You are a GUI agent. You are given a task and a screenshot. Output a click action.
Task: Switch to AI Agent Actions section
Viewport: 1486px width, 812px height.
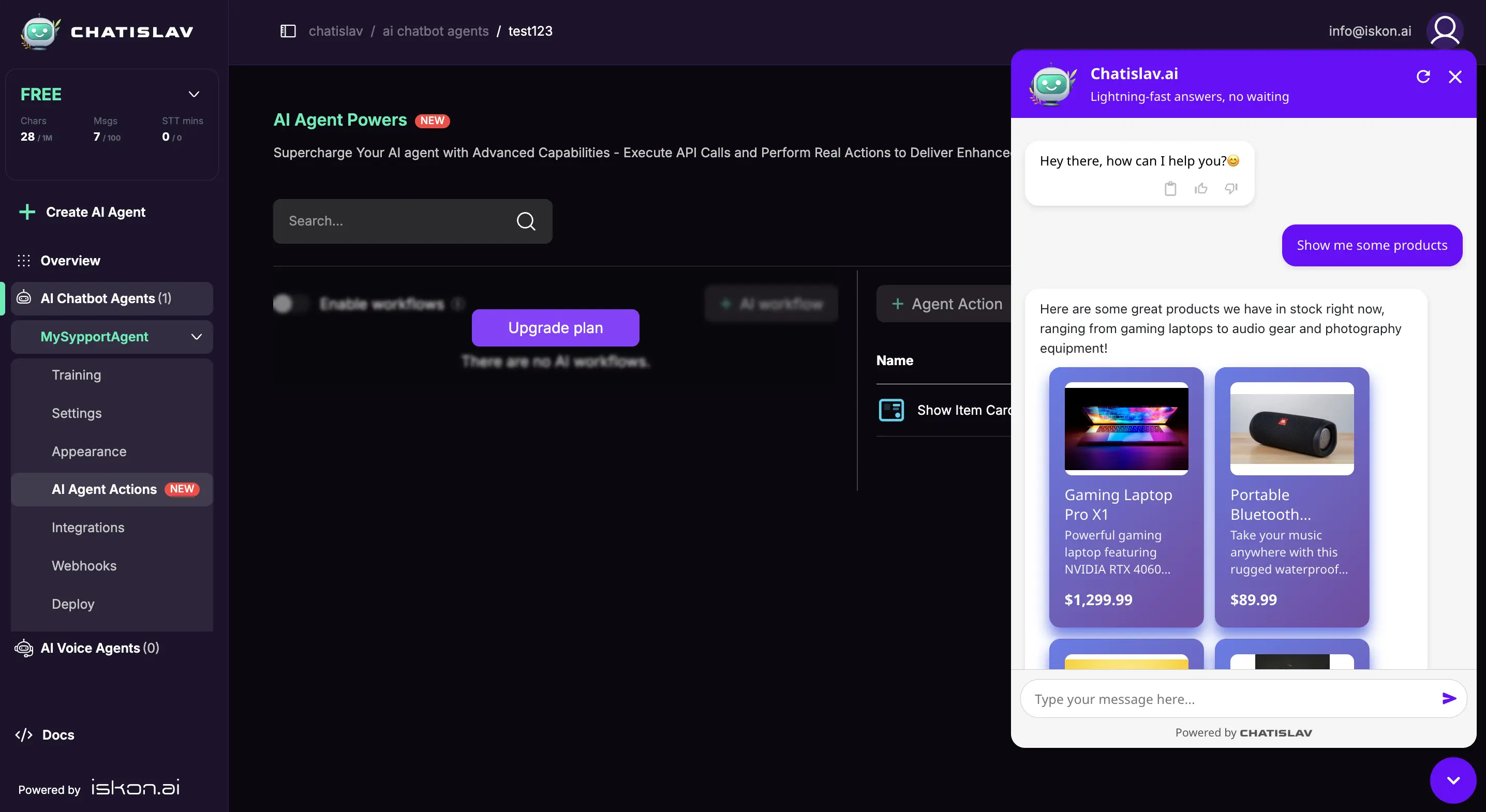click(x=105, y=489)
